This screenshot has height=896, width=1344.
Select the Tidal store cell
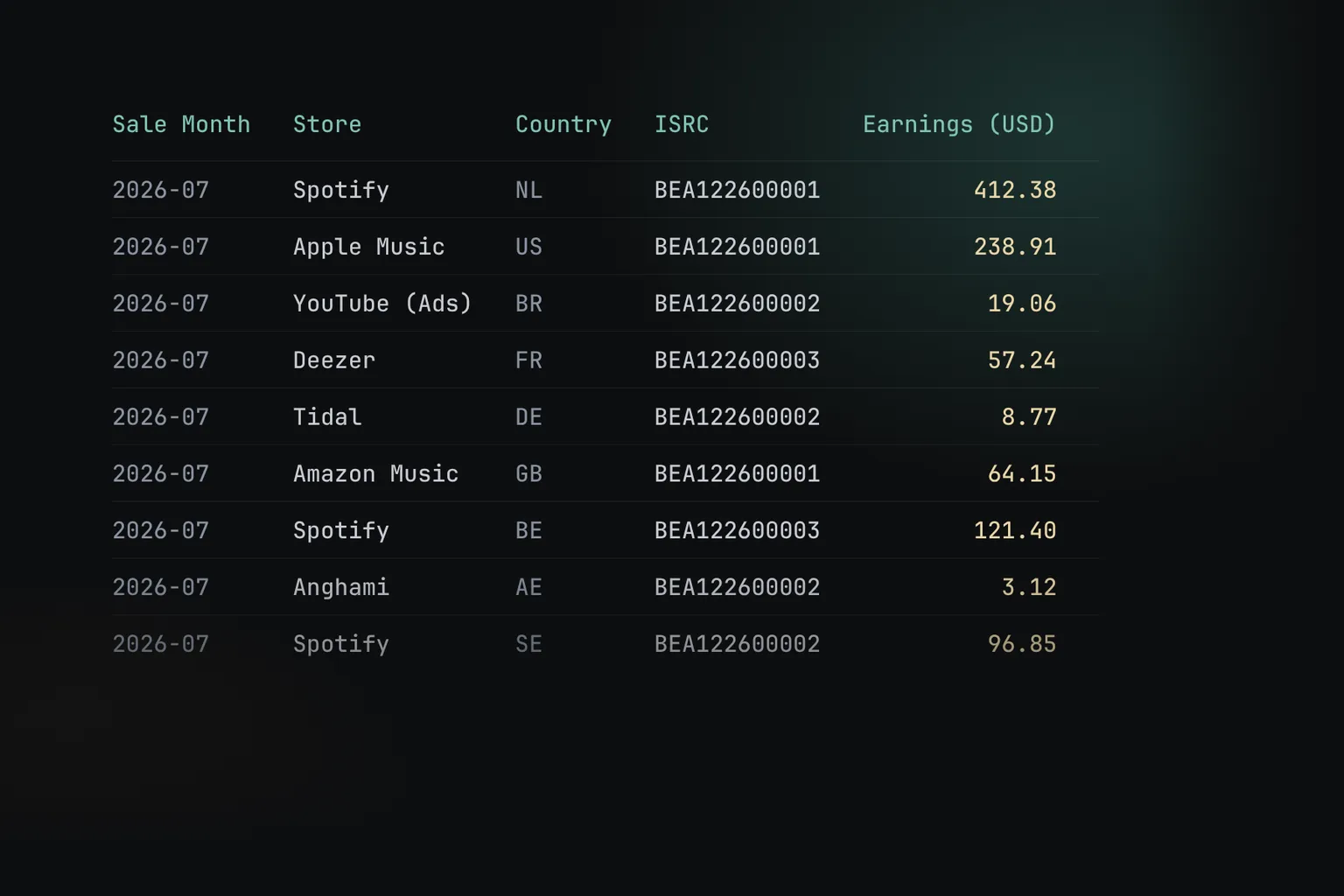(327, 417)
